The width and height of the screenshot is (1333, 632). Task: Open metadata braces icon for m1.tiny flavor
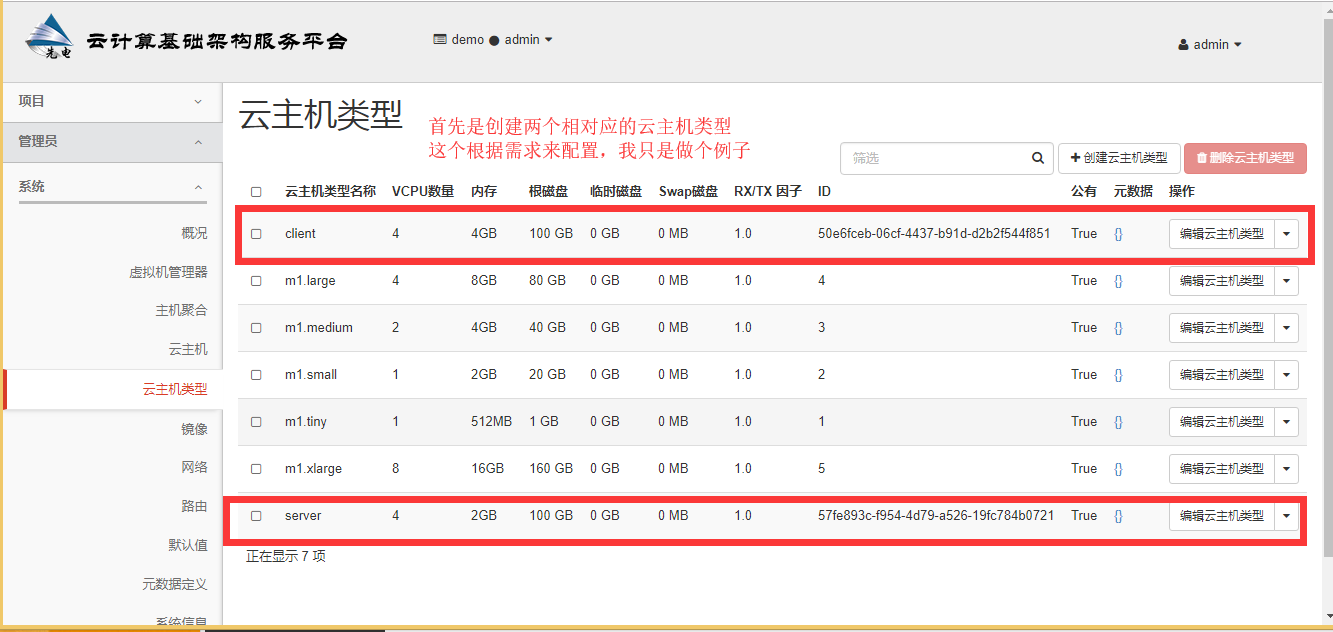coord(1118,422)
